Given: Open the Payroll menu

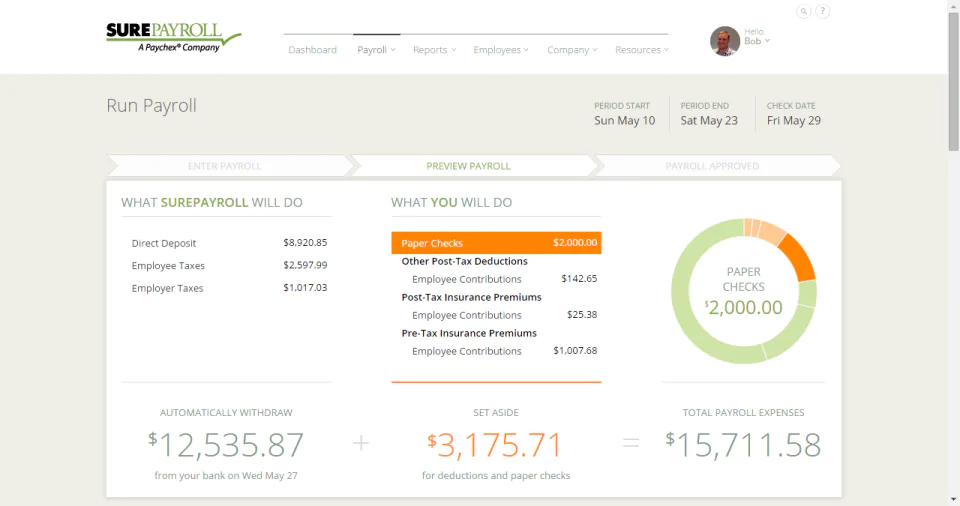Looking at the screenshot, I should tap(376, 50).
